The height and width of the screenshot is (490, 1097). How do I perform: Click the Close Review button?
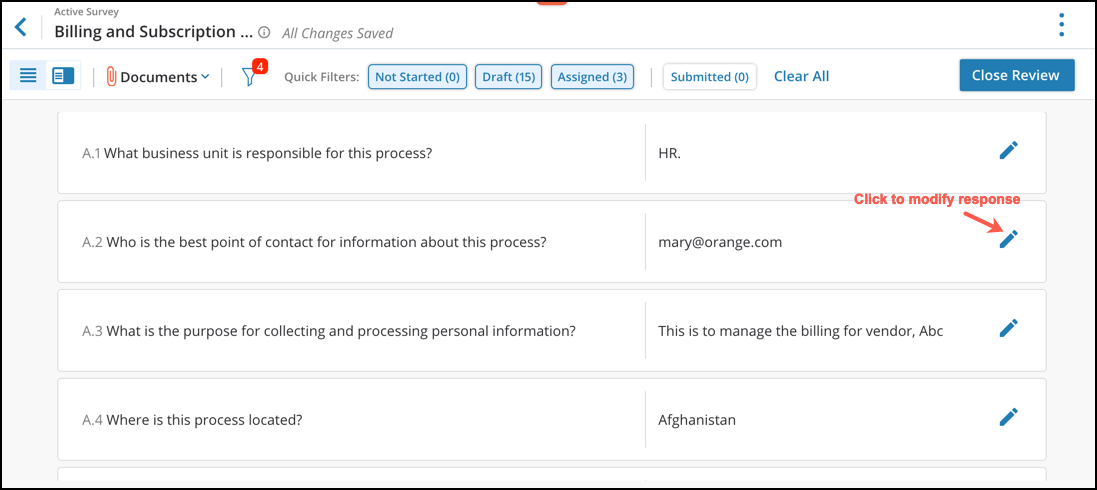pyautogui.click(x=1017, y=75)
